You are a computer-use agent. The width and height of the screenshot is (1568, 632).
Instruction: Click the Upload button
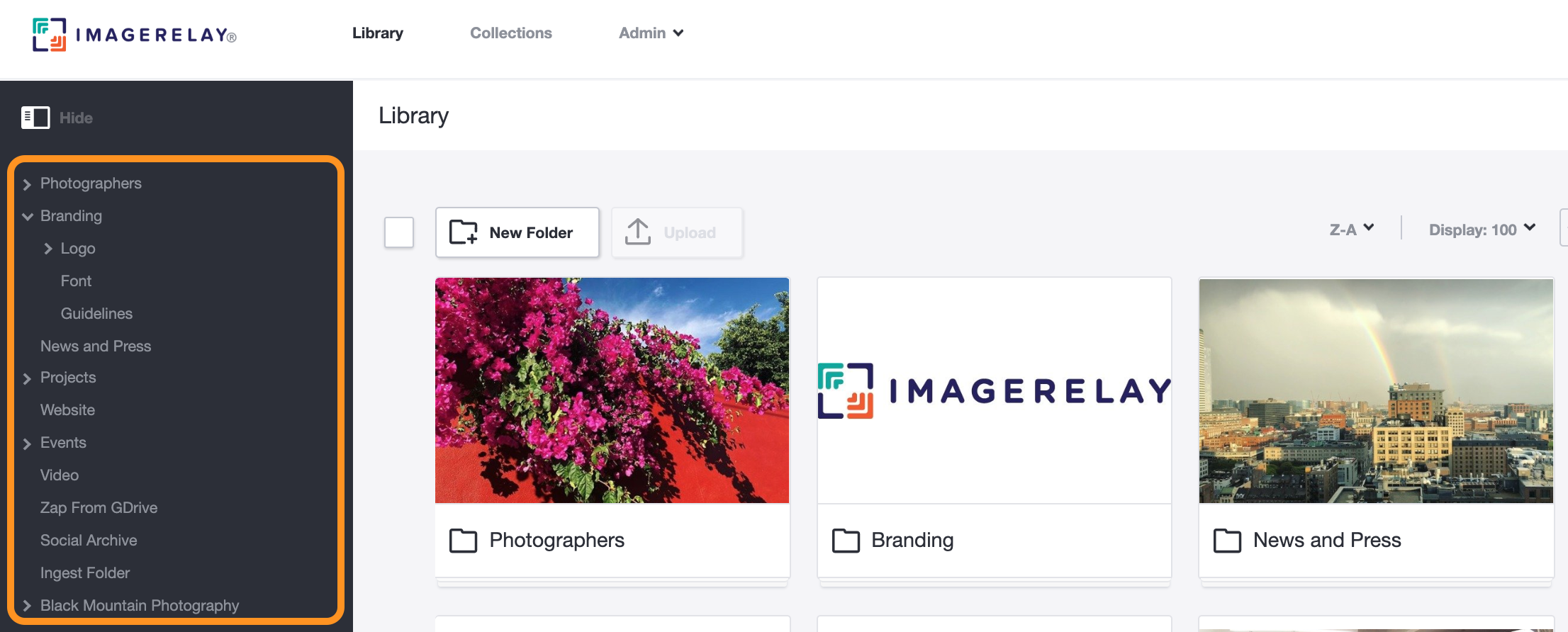click(x=677, y=232)
